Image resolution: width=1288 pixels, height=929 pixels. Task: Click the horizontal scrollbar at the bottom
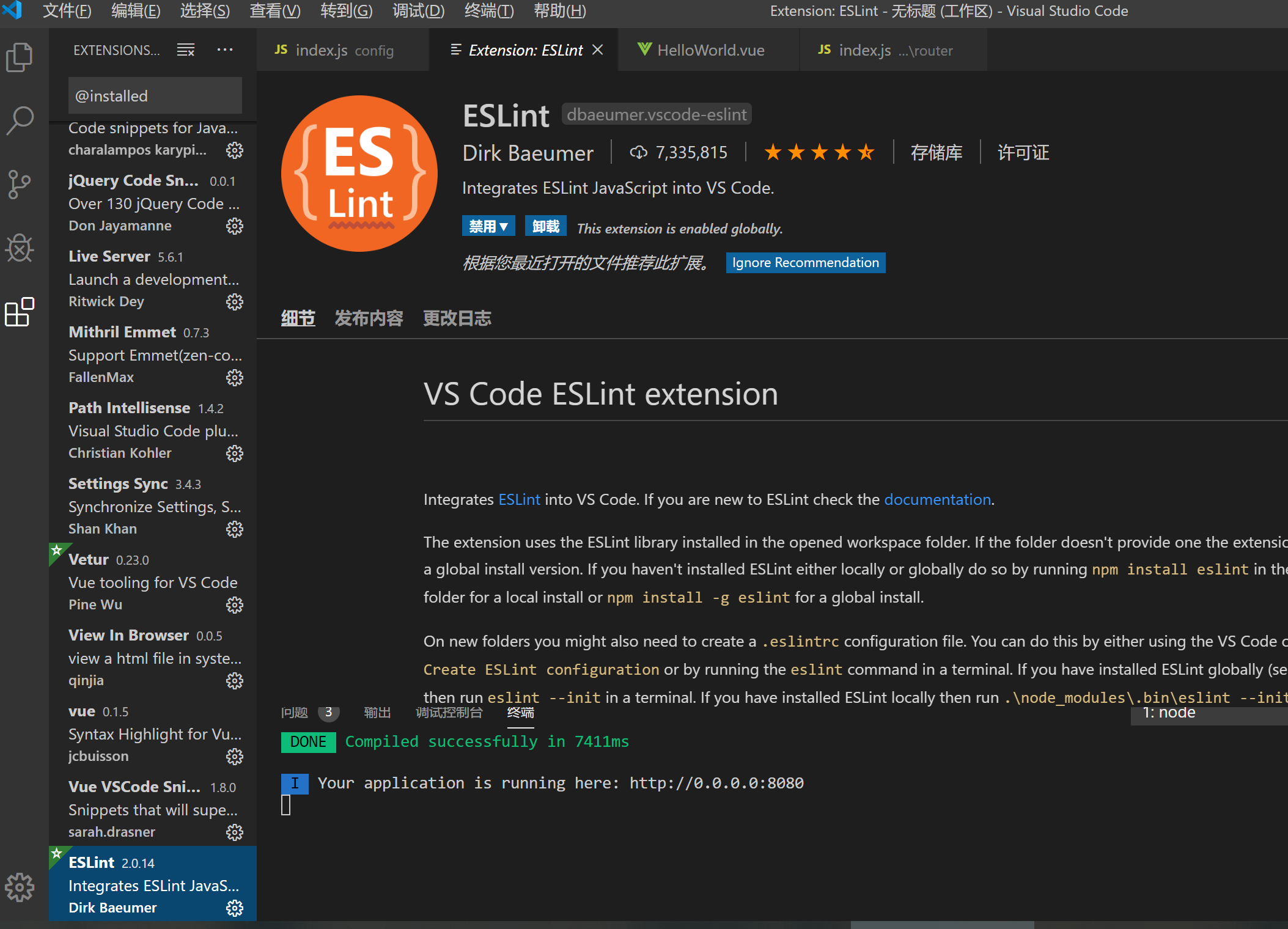[x=941, y=924]
